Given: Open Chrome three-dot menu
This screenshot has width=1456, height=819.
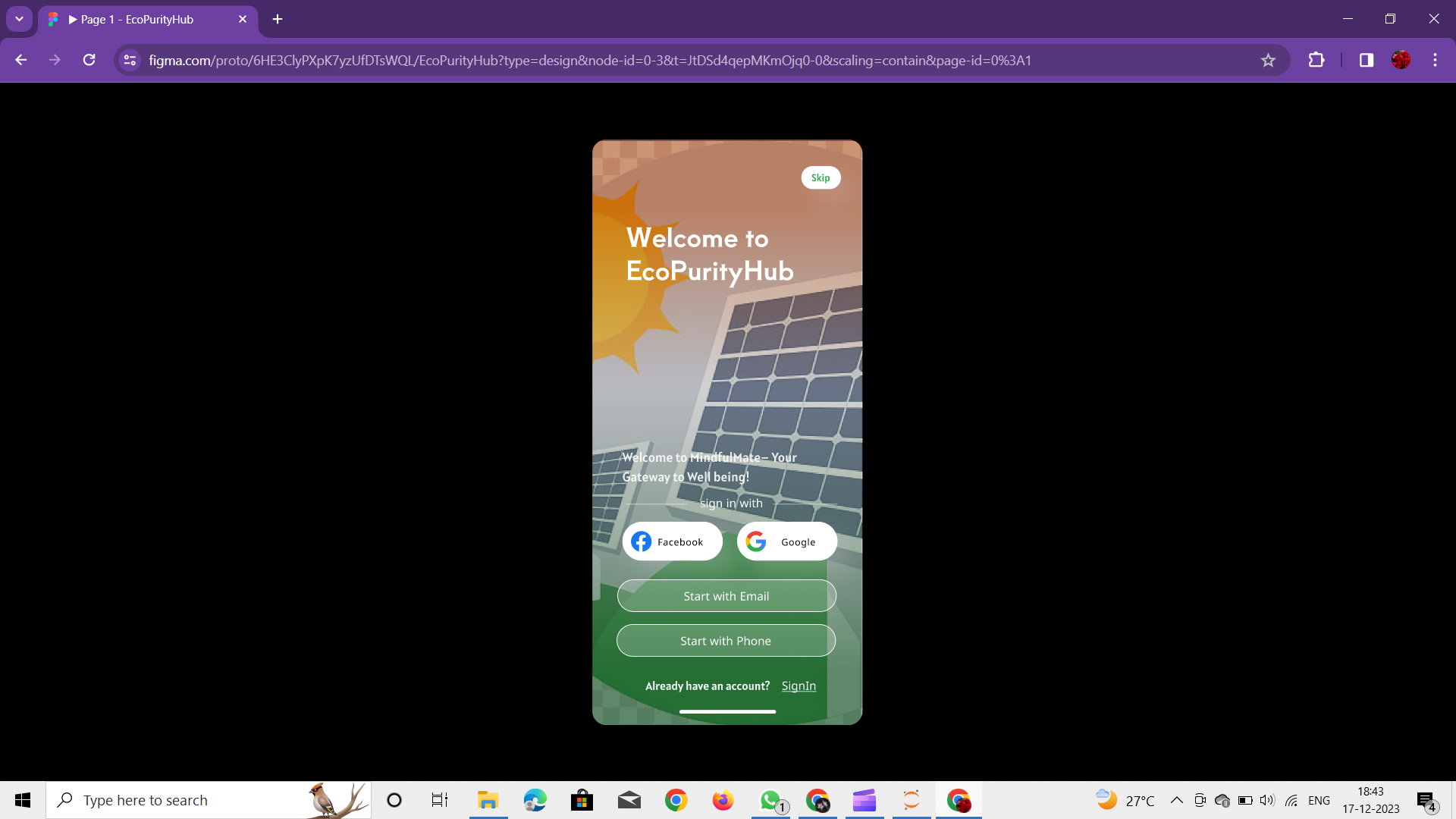Looking at the screenshot, I should [1435, 61].
